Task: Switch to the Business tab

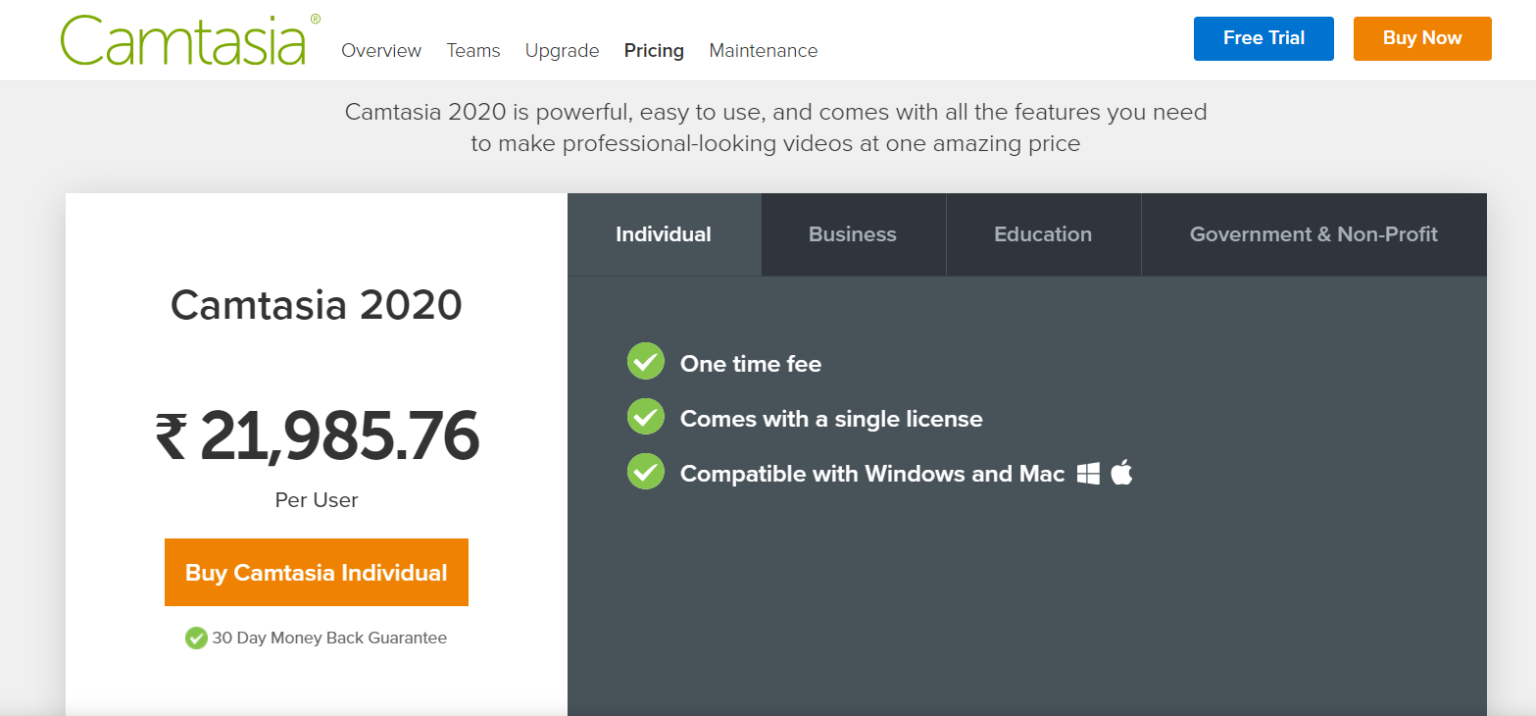Action: pos(852,234)
